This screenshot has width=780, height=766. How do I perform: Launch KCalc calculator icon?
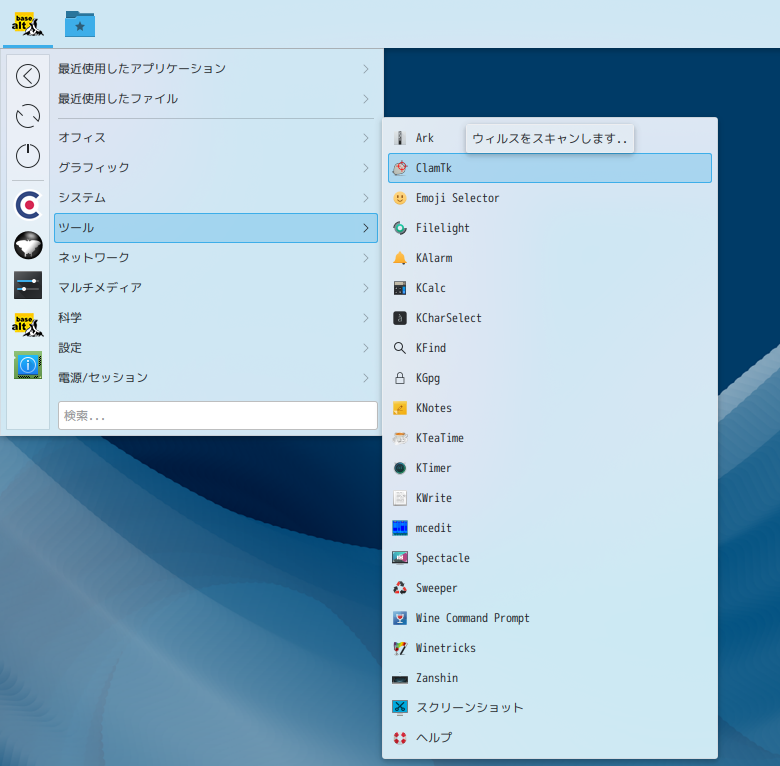tap(400, 288)
